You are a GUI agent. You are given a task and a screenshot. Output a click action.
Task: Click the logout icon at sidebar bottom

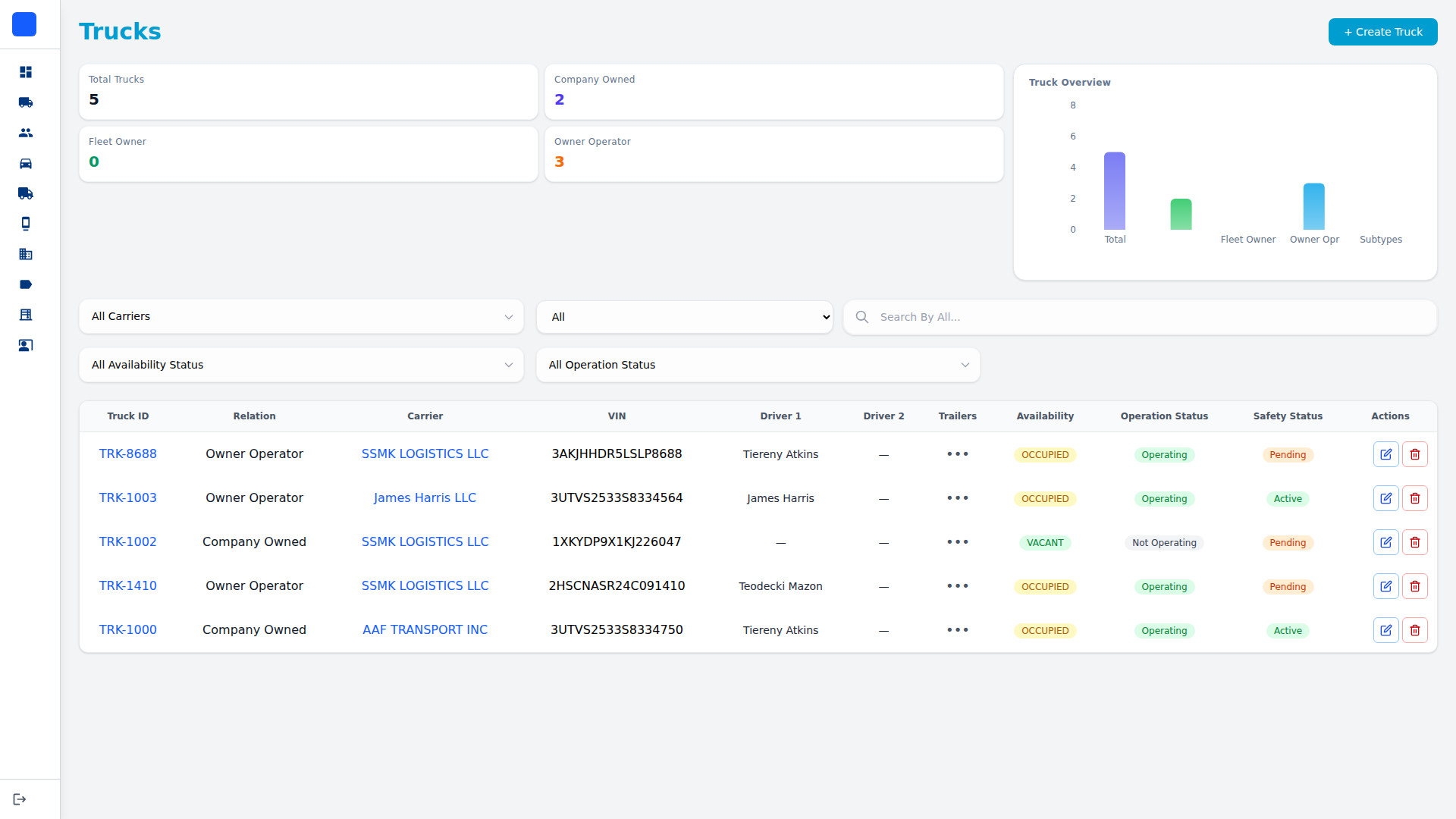pos(20,799)
